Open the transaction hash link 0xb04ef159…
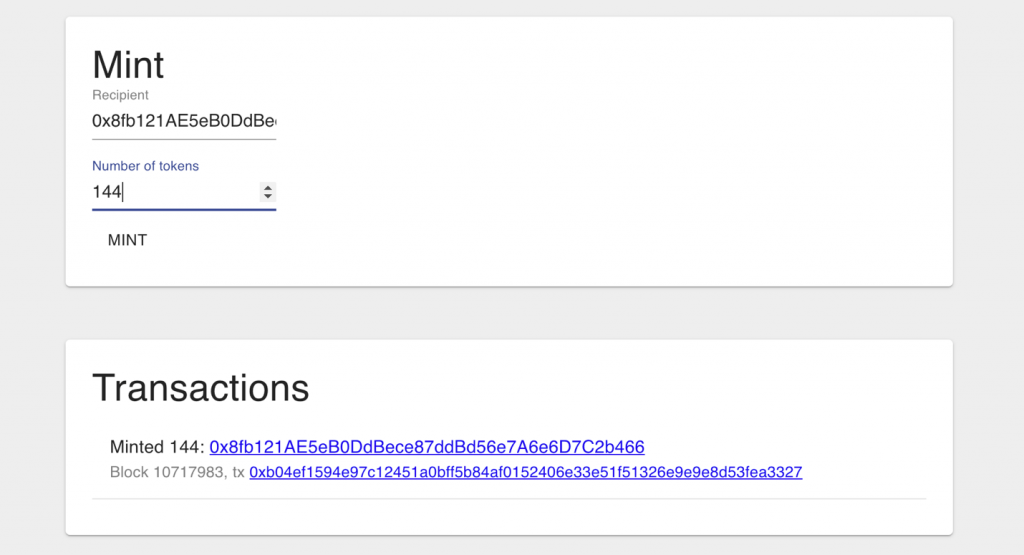Viewport: 1024px width, 555px height. (526, 472)
